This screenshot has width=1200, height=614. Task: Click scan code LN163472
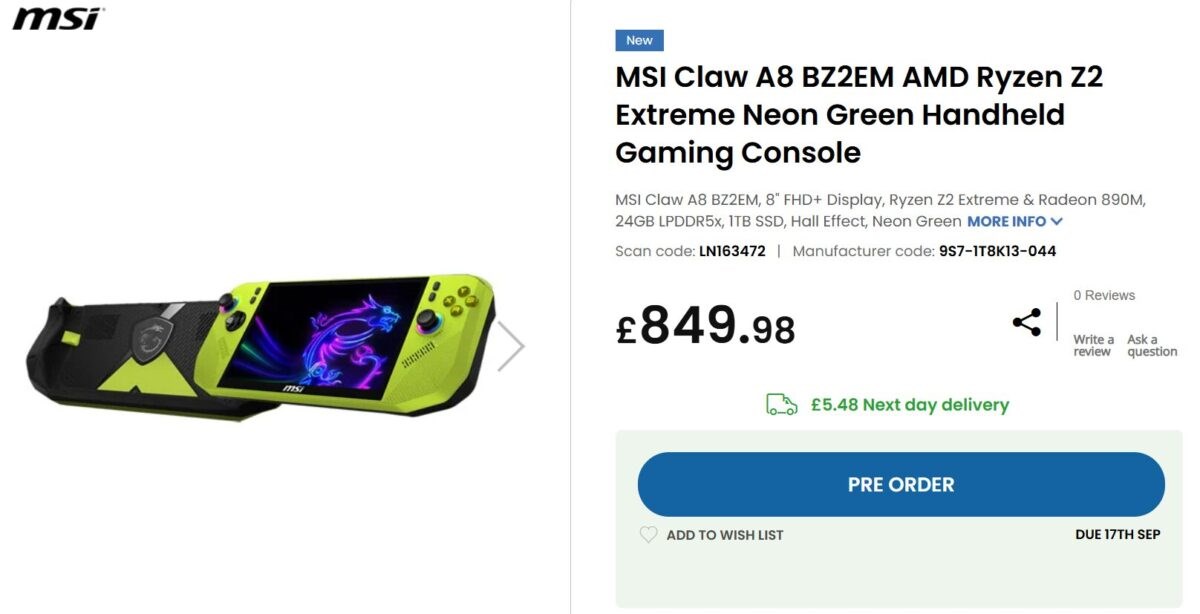tap(732, 251)
